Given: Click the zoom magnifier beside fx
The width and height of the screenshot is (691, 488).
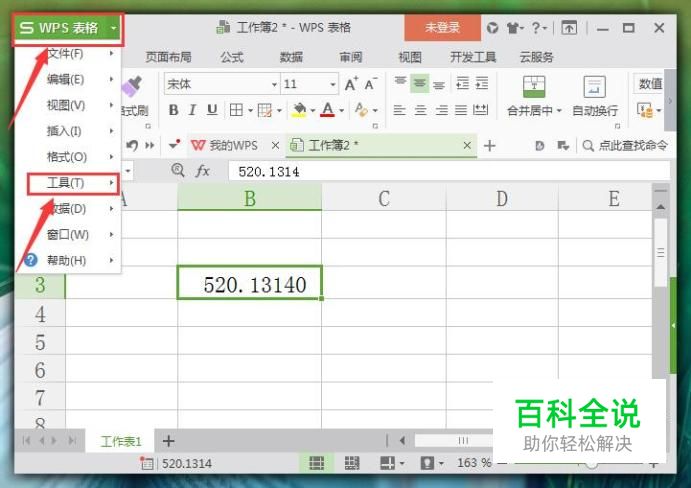Looking at the screenshot, I should point(178,170).
